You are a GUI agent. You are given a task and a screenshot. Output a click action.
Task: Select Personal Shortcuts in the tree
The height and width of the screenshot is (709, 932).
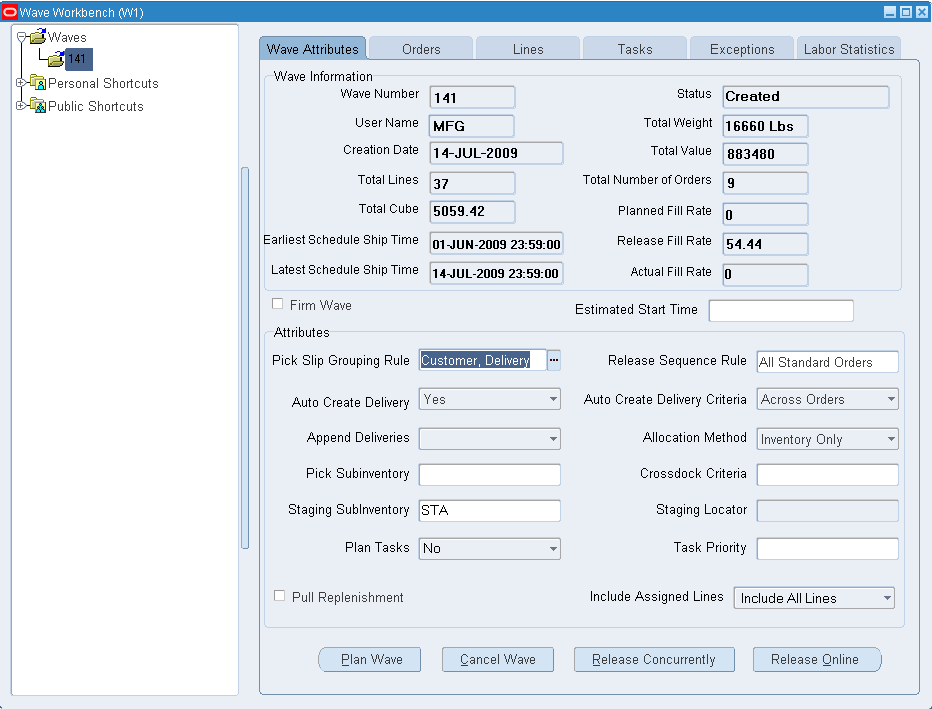point(103,83)
